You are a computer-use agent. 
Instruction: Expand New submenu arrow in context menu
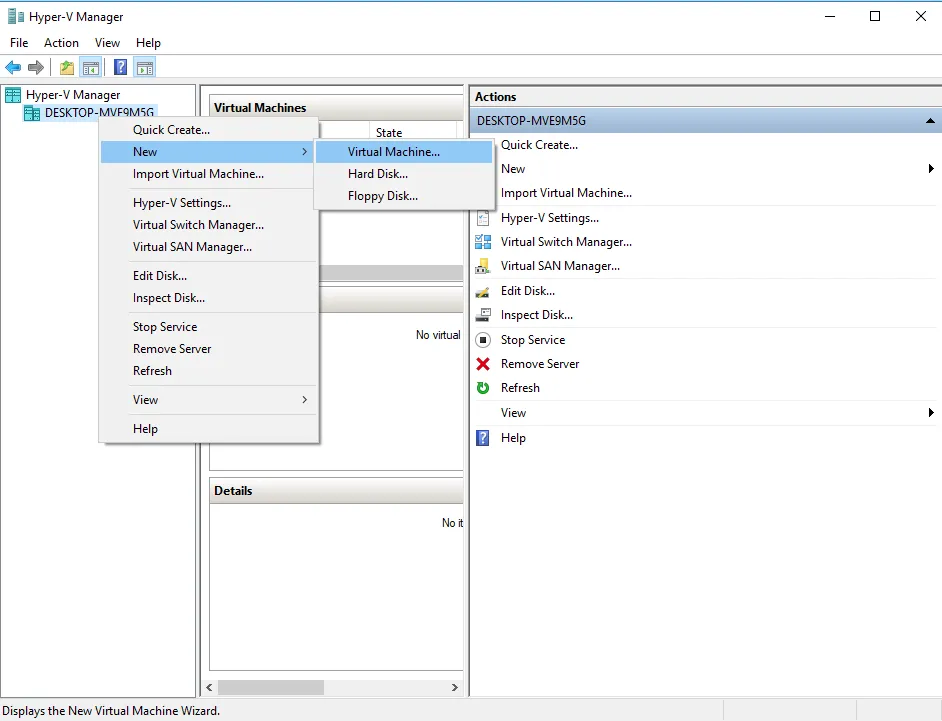coord(305,152)
